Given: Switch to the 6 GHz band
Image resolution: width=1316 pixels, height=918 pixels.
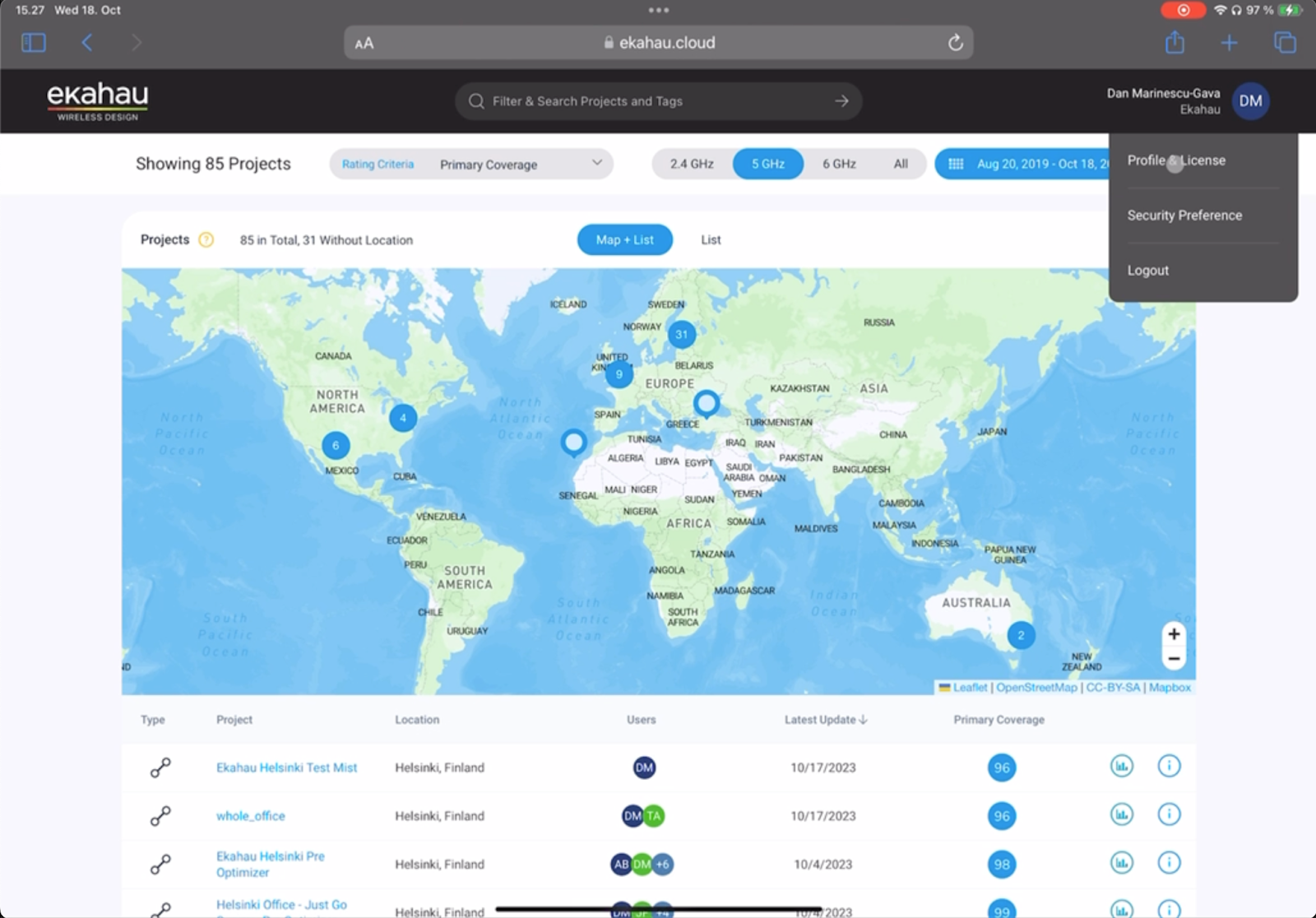Looking at the screenshot, I should (839, 165).
